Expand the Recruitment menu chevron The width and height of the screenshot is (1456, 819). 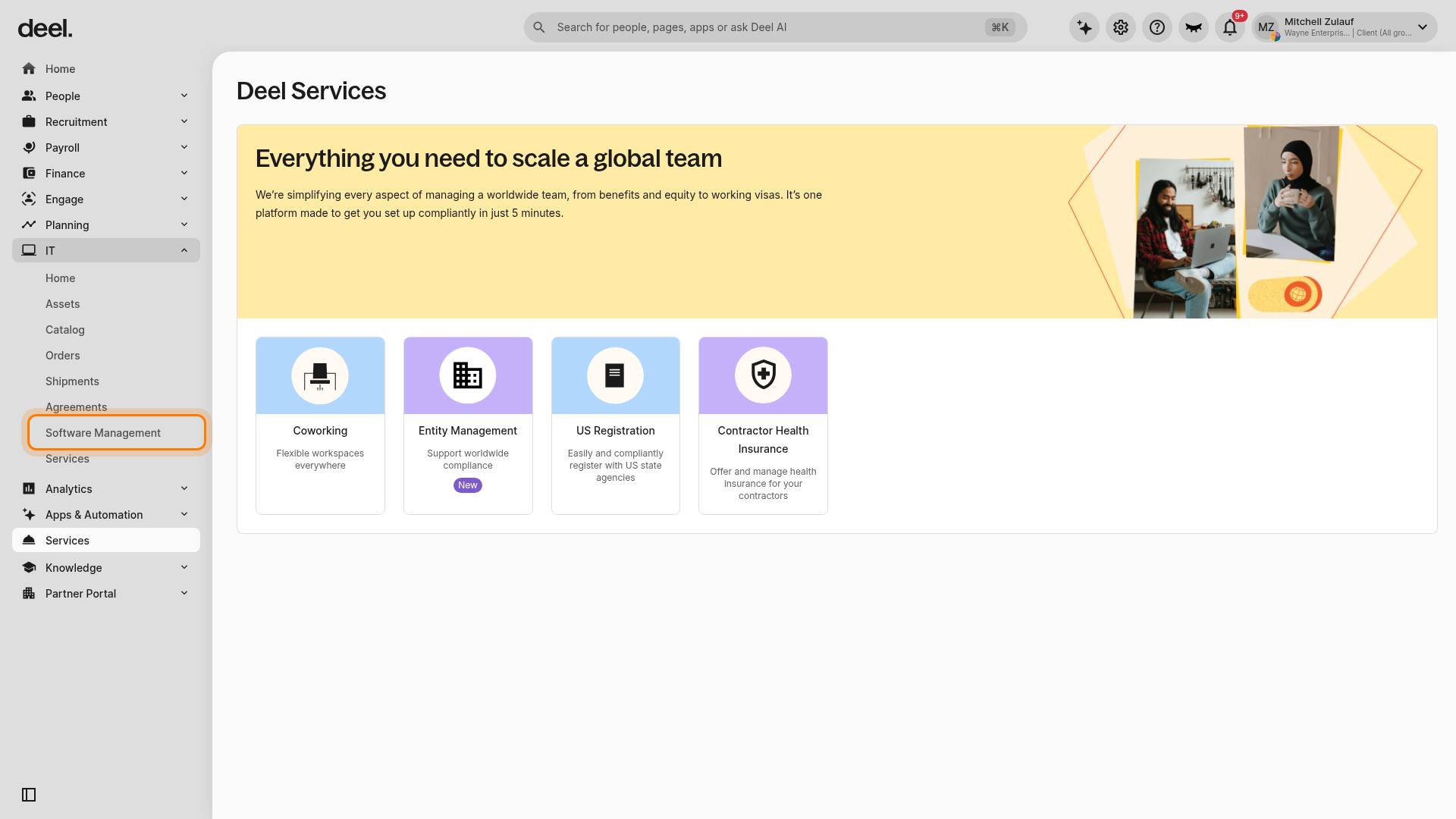coord(184,121)
